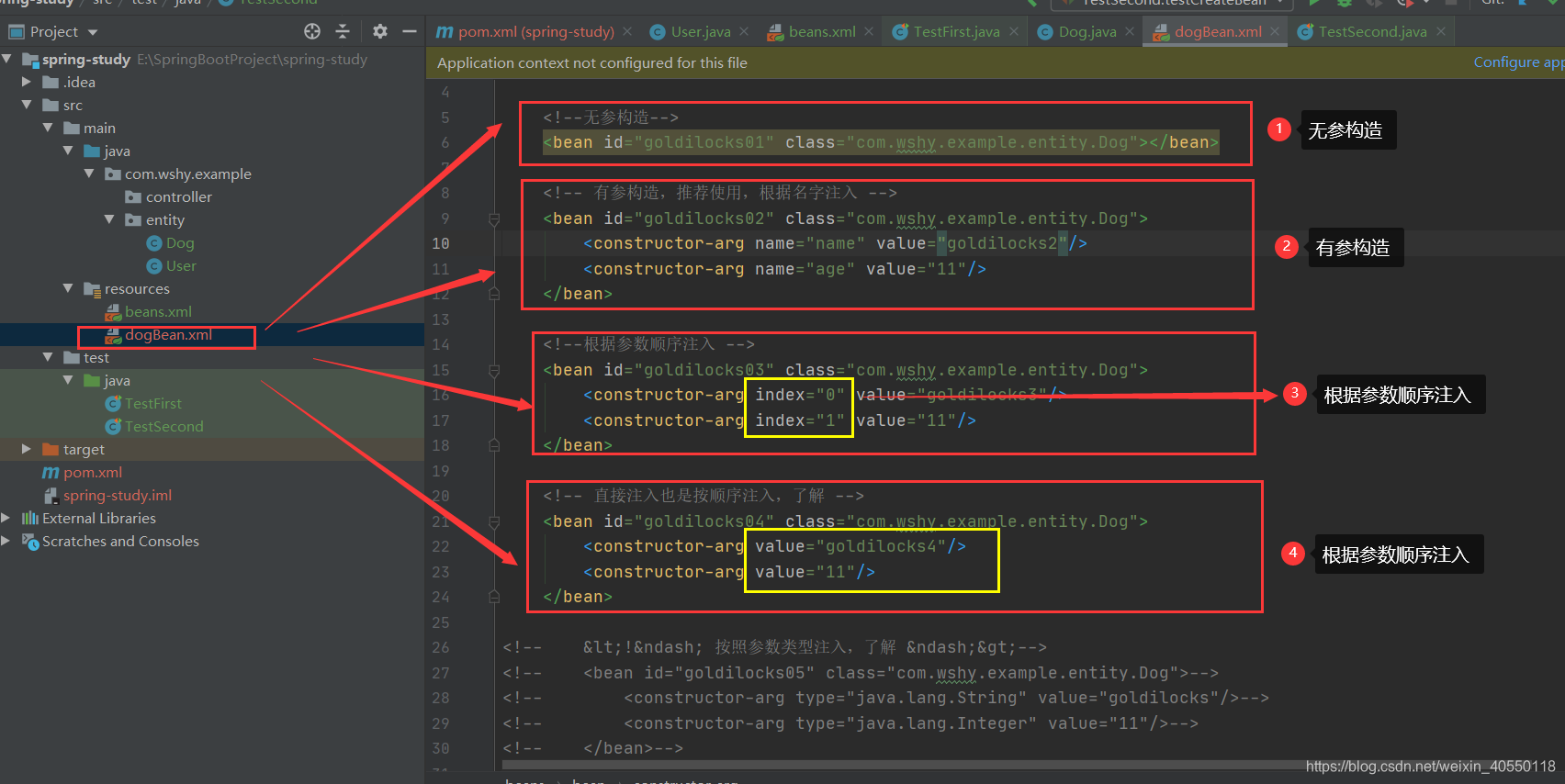Collapse the test folder

(x=48, y=357)
